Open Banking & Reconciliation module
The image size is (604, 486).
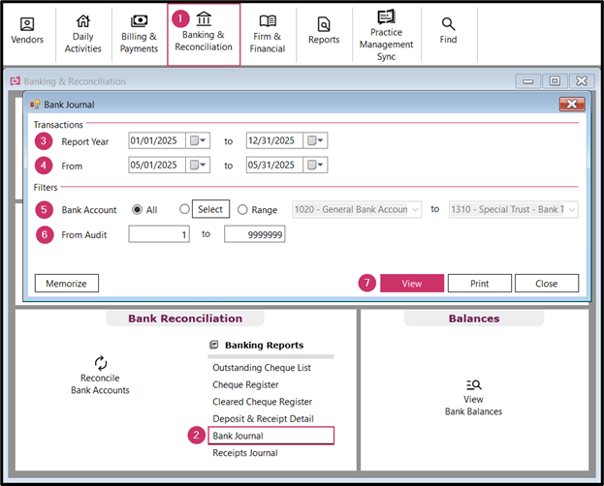tap(203, 34)
